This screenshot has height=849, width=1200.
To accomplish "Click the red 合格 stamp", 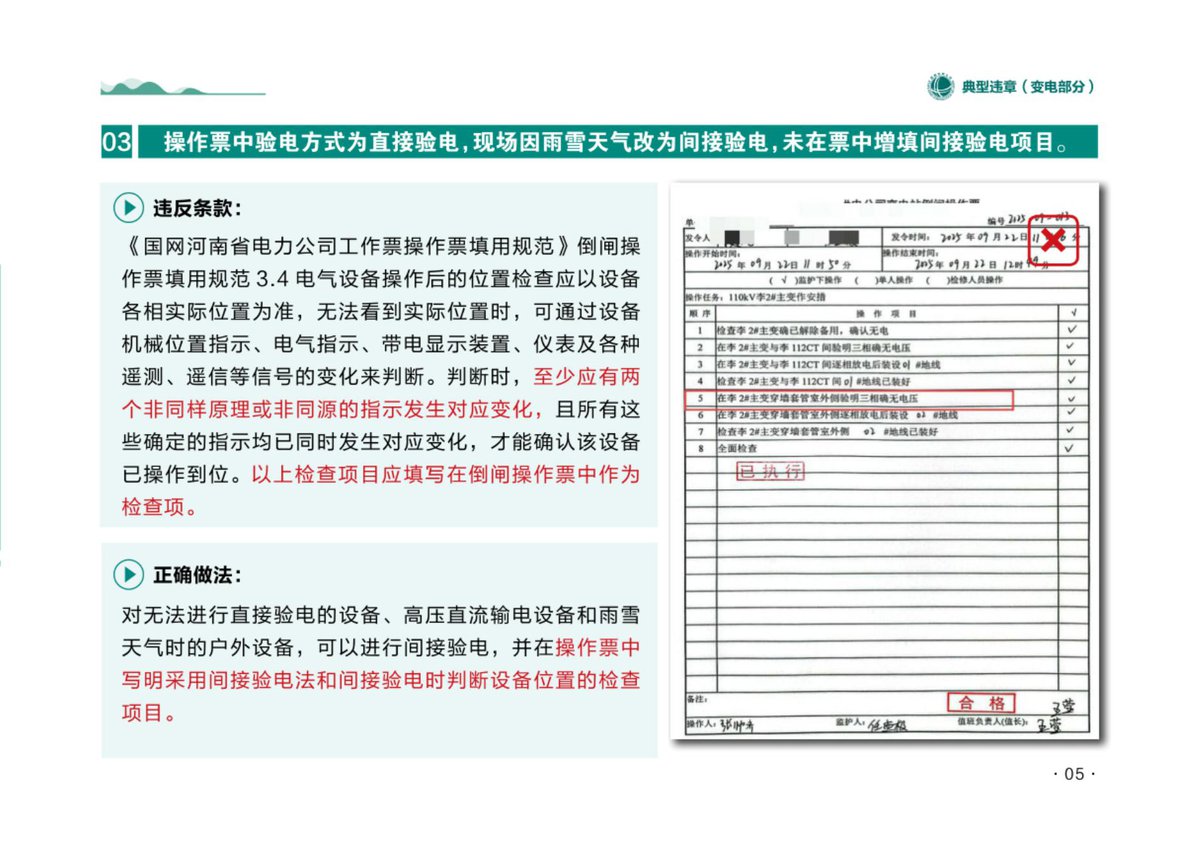I will tap(980, 702).
